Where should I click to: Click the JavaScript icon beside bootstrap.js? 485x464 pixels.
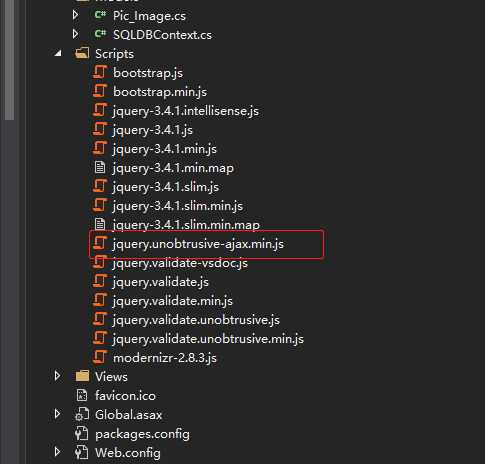pos(100,72)
